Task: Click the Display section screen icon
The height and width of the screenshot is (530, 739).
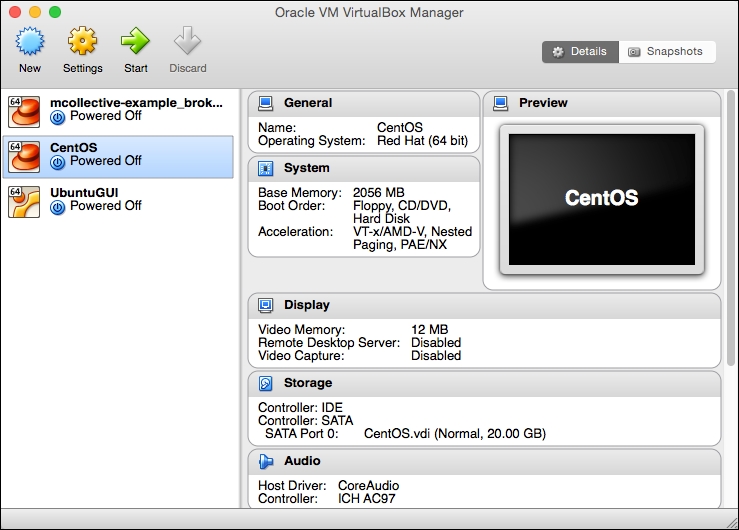Action: click(266, 305)
